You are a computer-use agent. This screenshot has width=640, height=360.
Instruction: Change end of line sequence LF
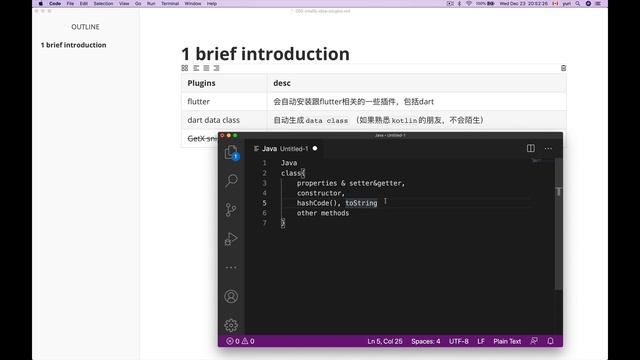[x=481, y=341]
